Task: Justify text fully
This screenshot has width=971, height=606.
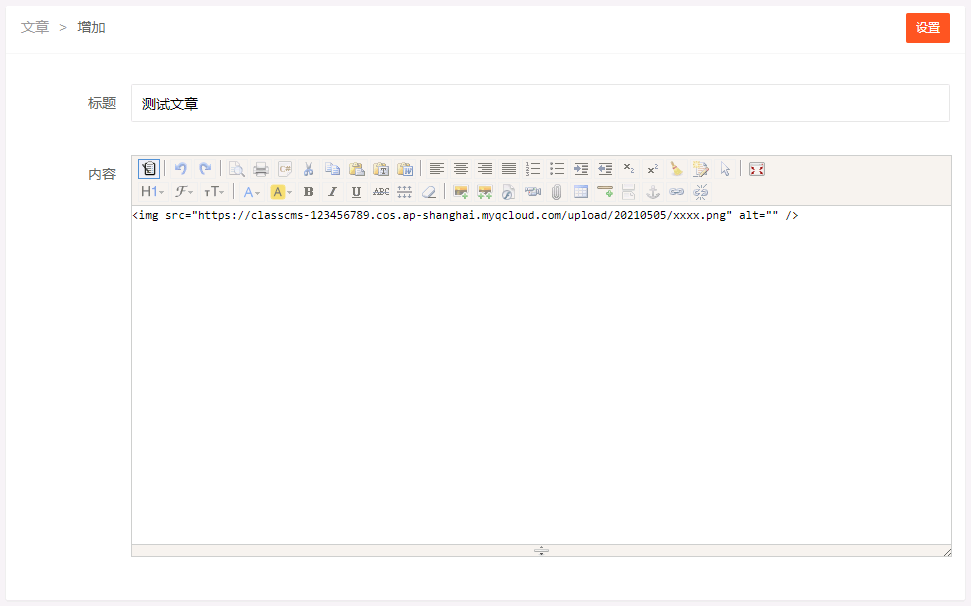Action: 509,169
